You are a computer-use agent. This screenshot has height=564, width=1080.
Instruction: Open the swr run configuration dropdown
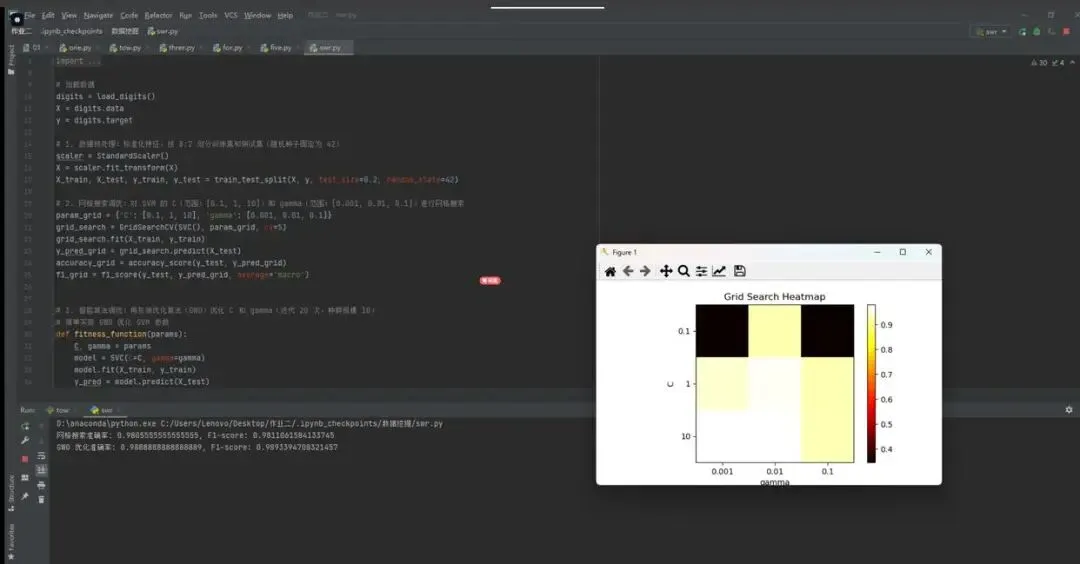click(x=991, y=32)
